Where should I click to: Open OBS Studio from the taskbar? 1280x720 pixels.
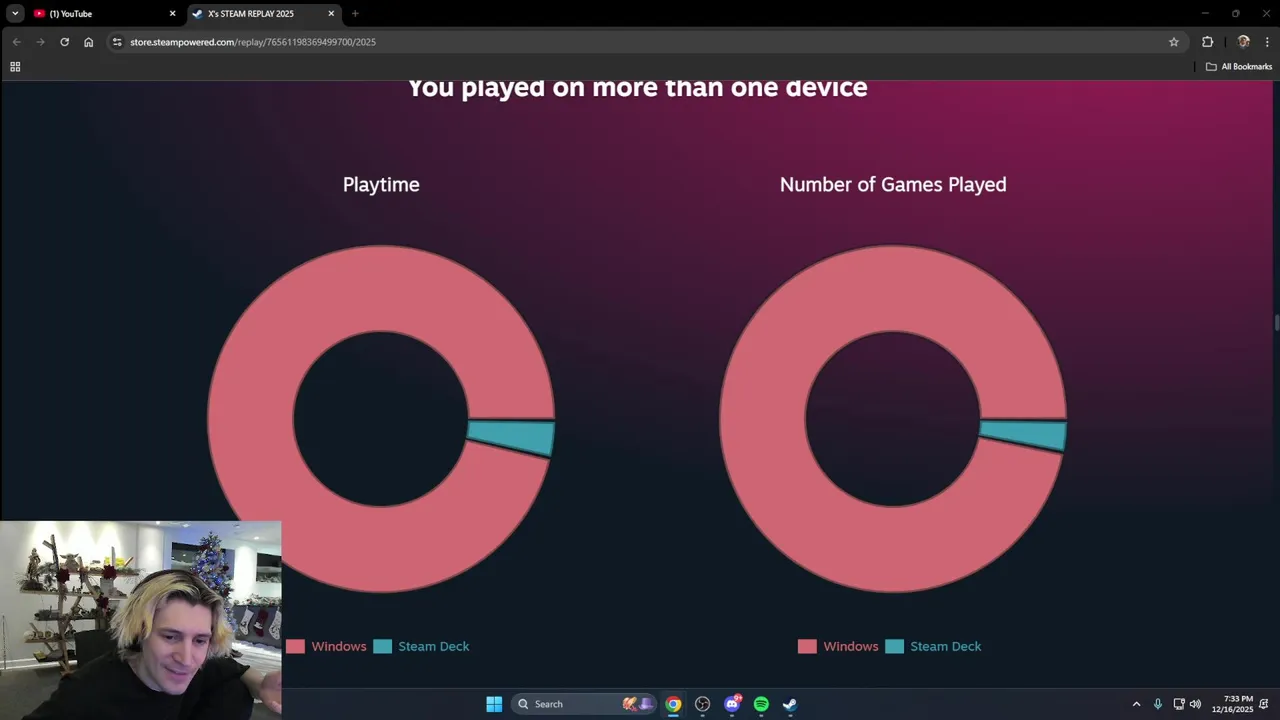pos(702,704)
